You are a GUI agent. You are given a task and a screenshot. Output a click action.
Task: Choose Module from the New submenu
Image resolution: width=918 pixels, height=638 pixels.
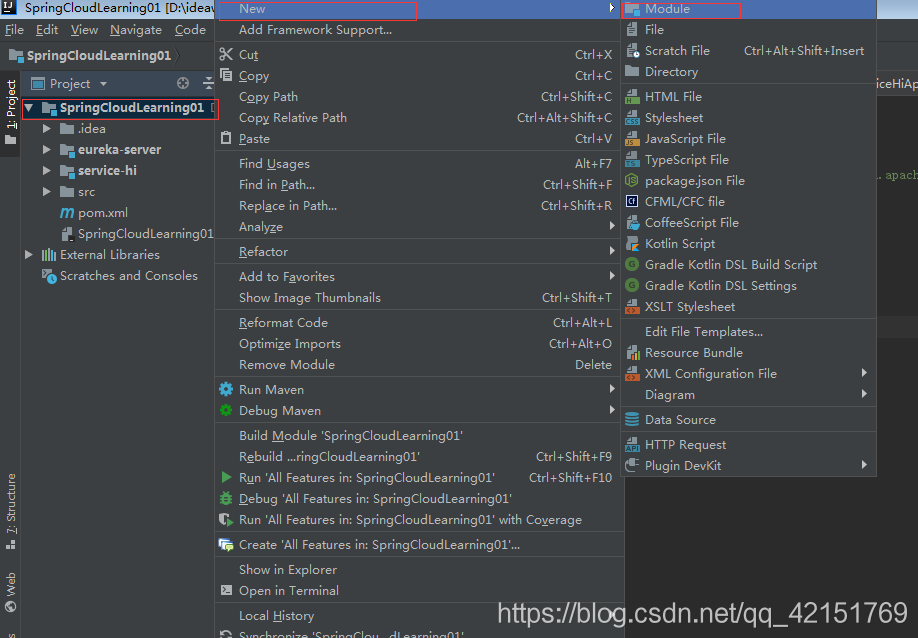click(x=748, y=9)
